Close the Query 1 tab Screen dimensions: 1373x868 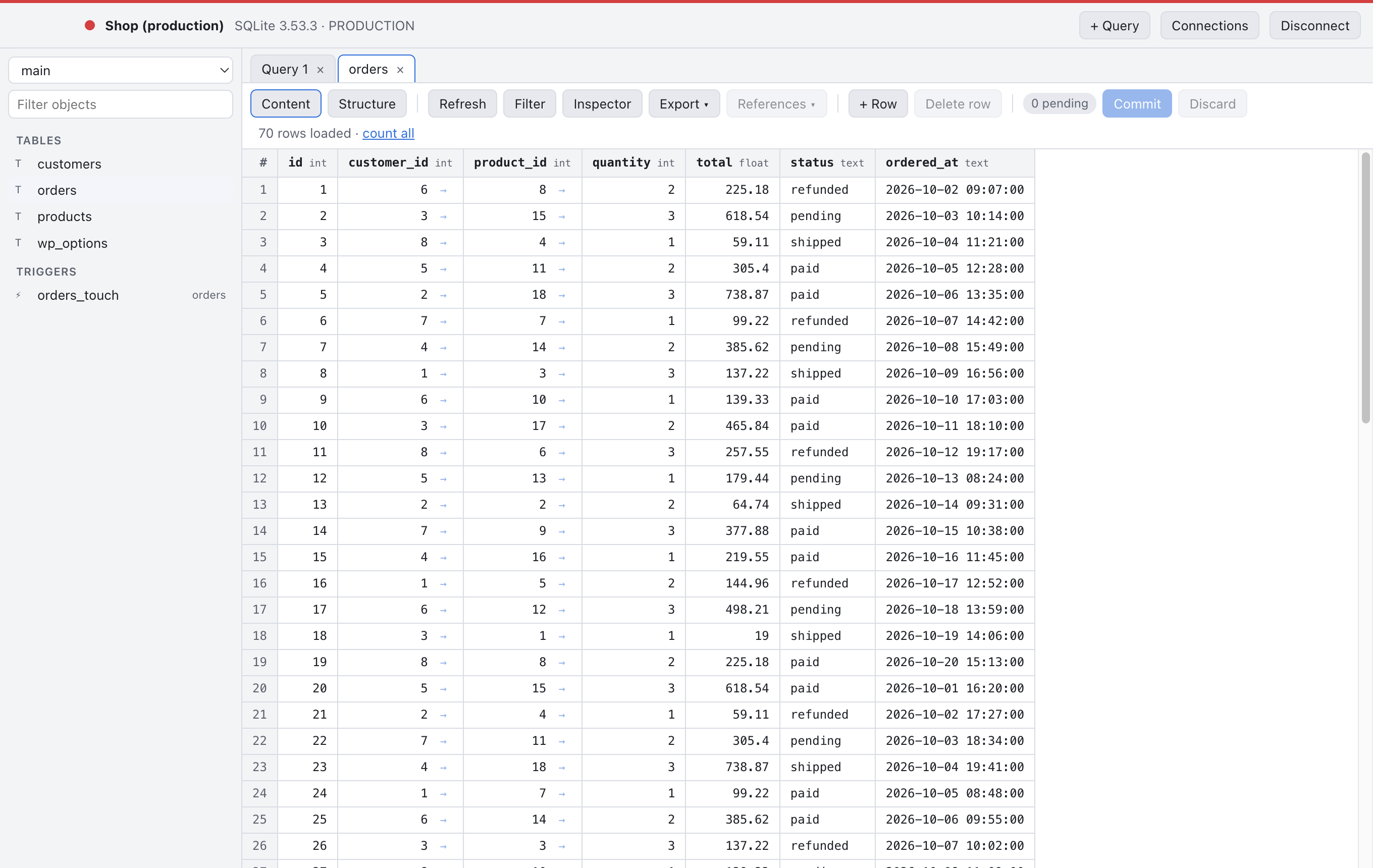coord(321,70)
